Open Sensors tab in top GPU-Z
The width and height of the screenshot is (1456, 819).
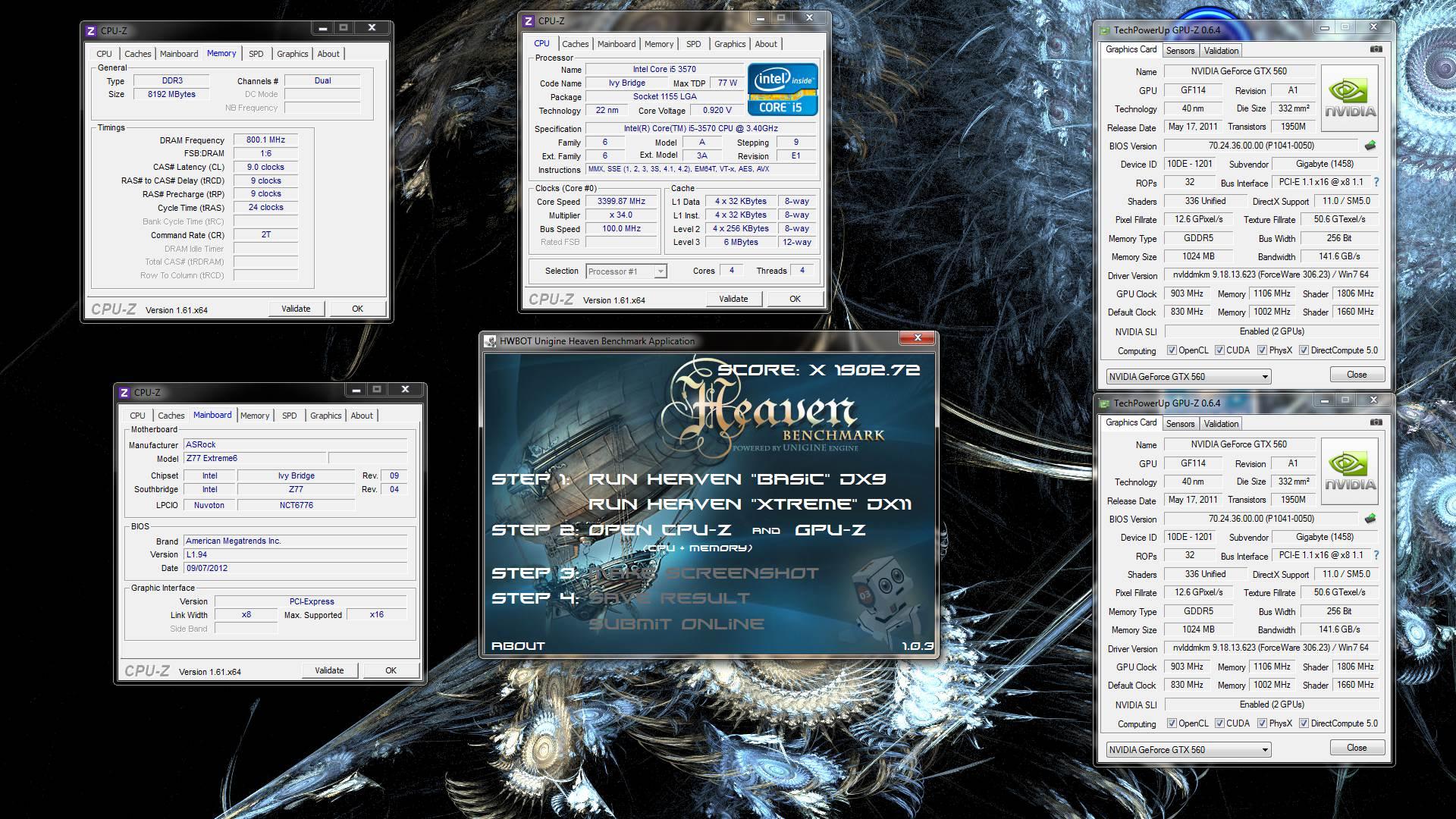pyautogui.click(x=1180, y=51)
